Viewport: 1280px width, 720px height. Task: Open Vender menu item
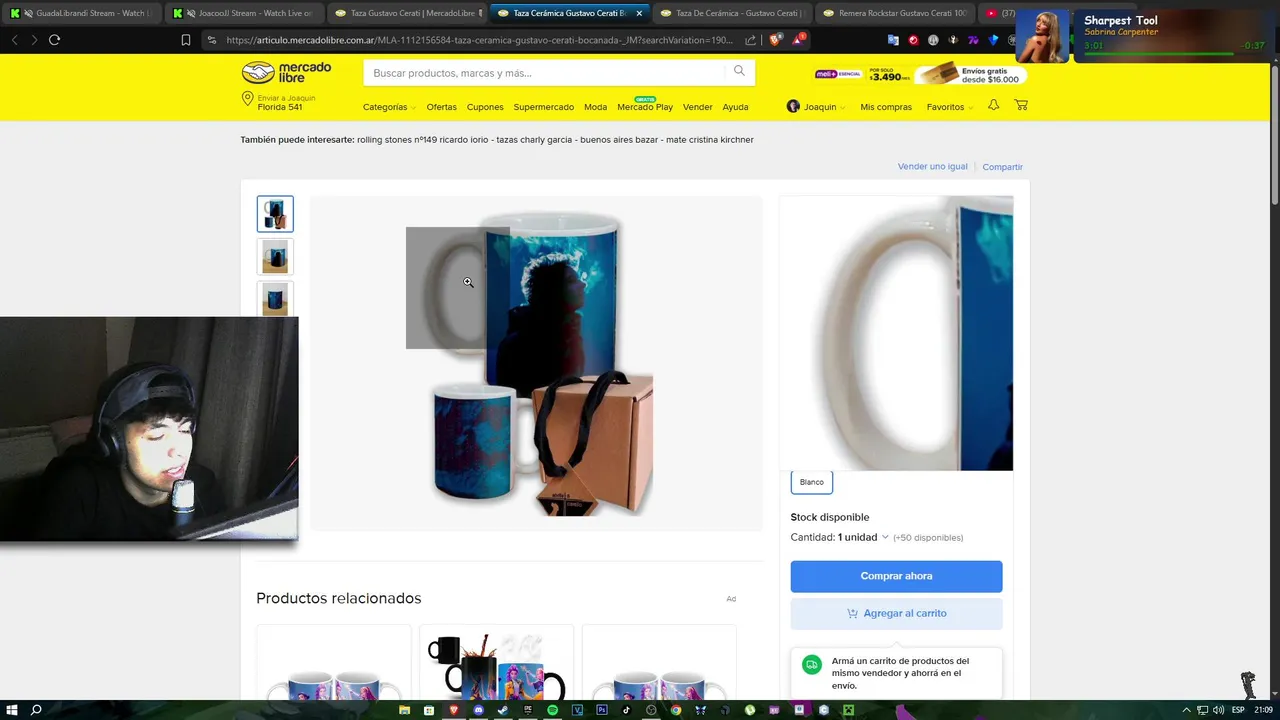click(697, 107)
